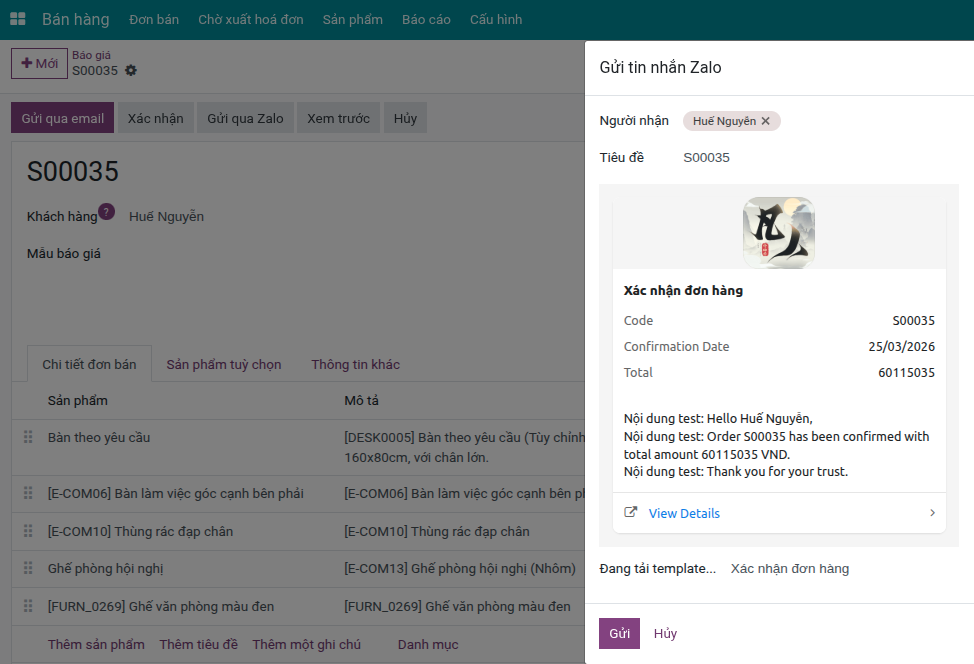Click the Mô tả column header
This screenshot has height=664, width=974.
(362, 400)
